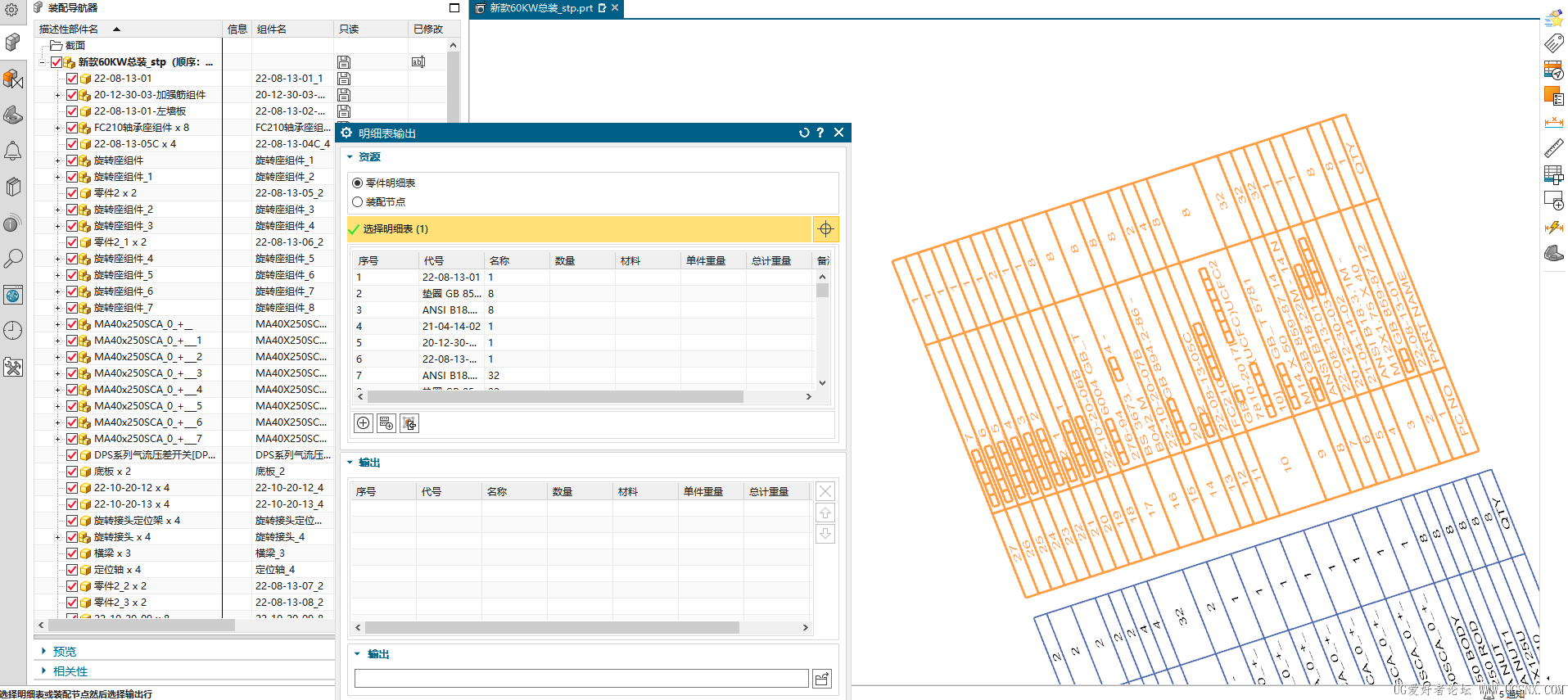
Task: Click the 只读 column header
Action: coord(371,29)
